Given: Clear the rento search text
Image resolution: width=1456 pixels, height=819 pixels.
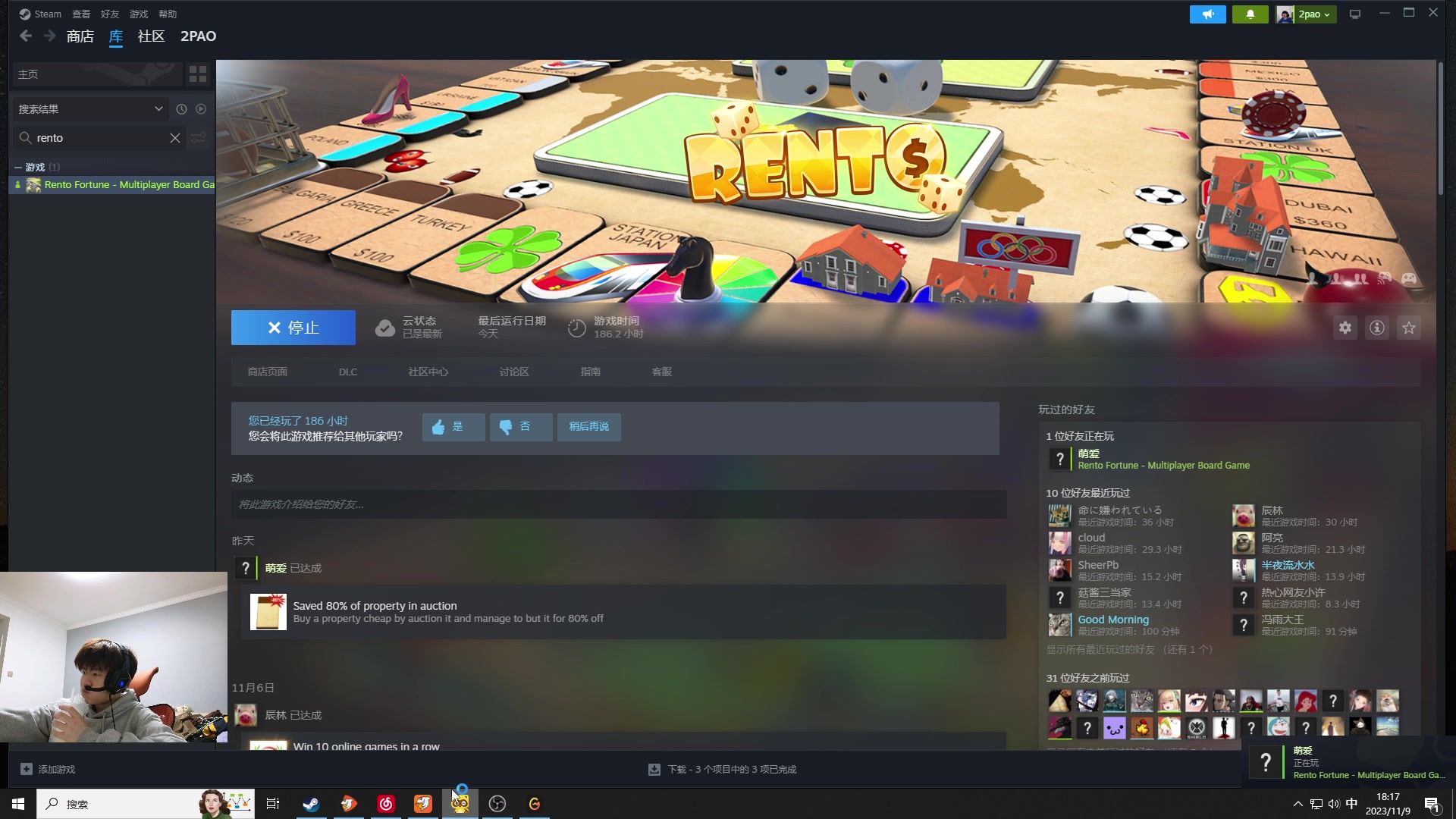Looking at the screenshot, I should 175,138.
